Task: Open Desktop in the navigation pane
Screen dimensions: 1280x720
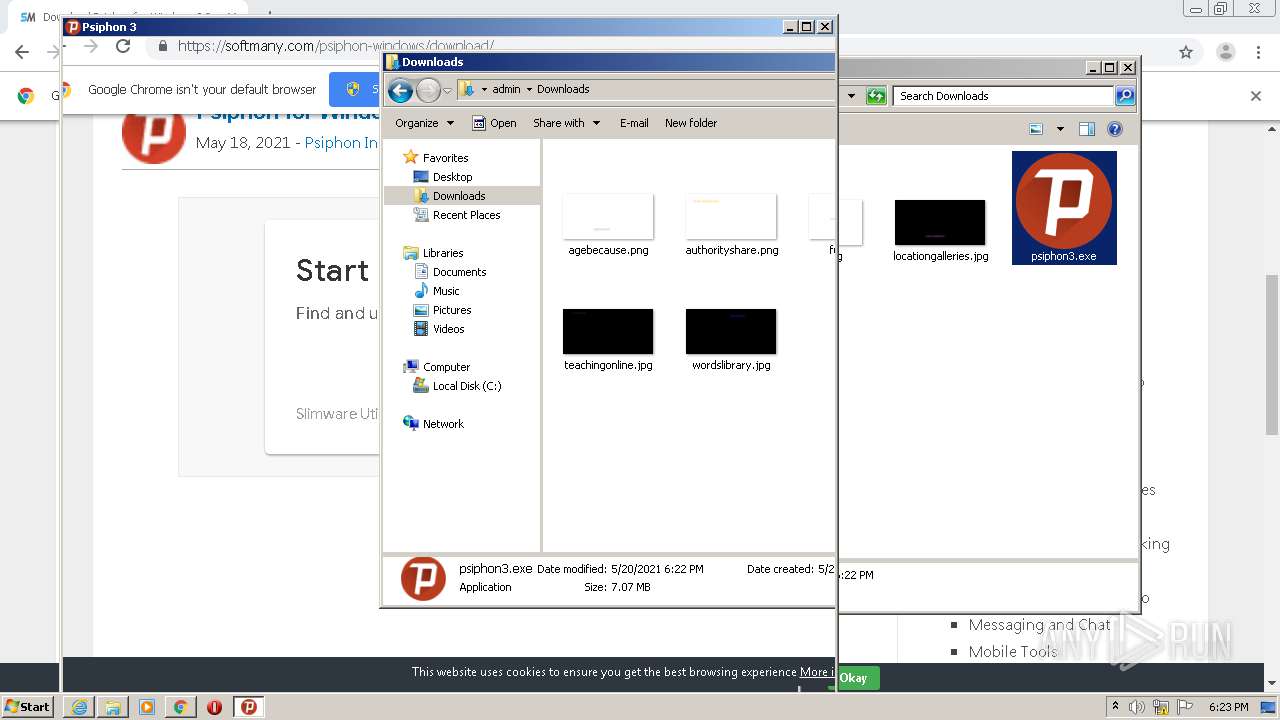Action: [452, 177]
